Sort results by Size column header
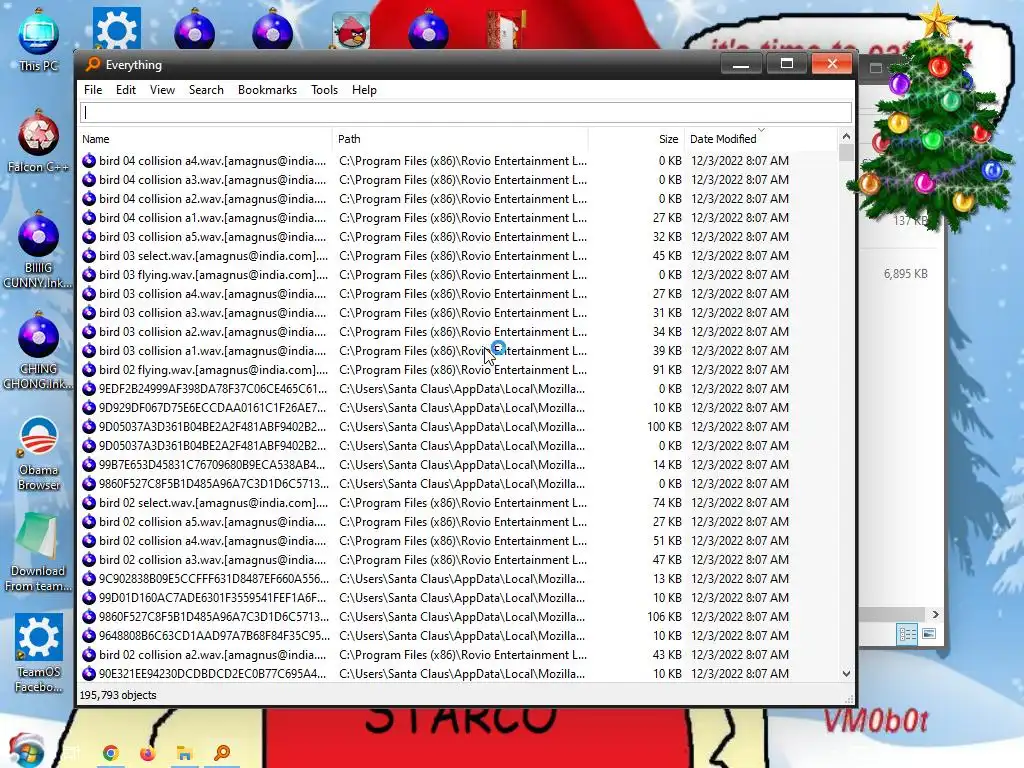 (636, 139)
